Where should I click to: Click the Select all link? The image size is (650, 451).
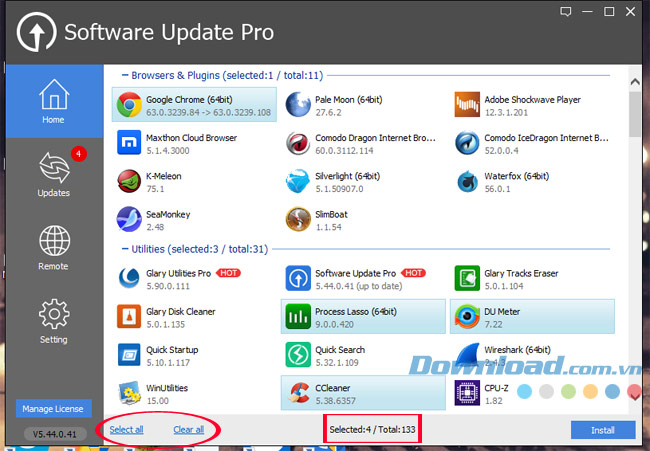(126, 430)
